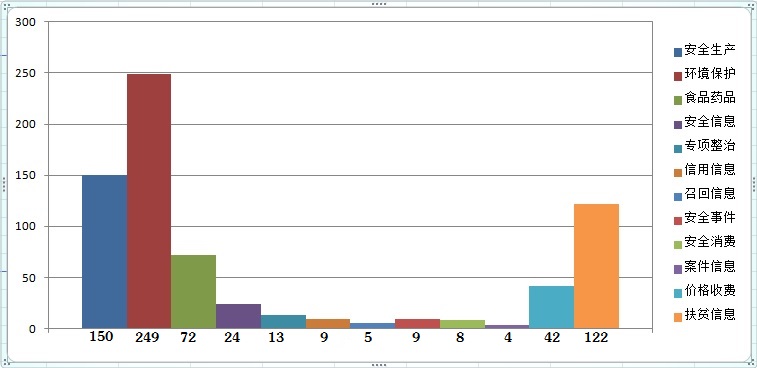Select the tallest dark red bar (249)
Image resolution: width=757 pixels, height=368 pixels.
pyautogui.click(x=149, y=201)
